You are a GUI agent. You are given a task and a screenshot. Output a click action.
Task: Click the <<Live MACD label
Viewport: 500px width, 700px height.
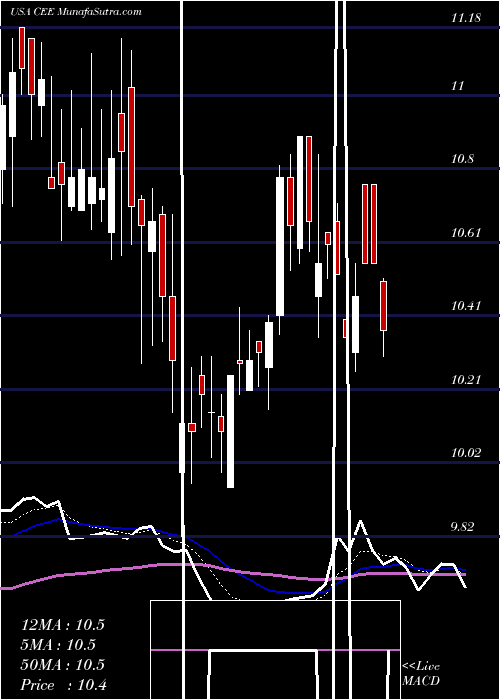421,674
